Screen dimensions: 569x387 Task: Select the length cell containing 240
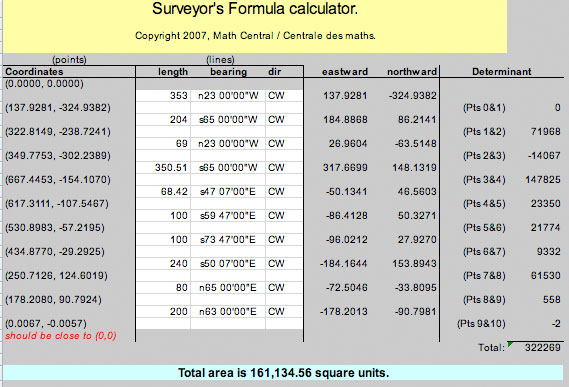point(163,263)
